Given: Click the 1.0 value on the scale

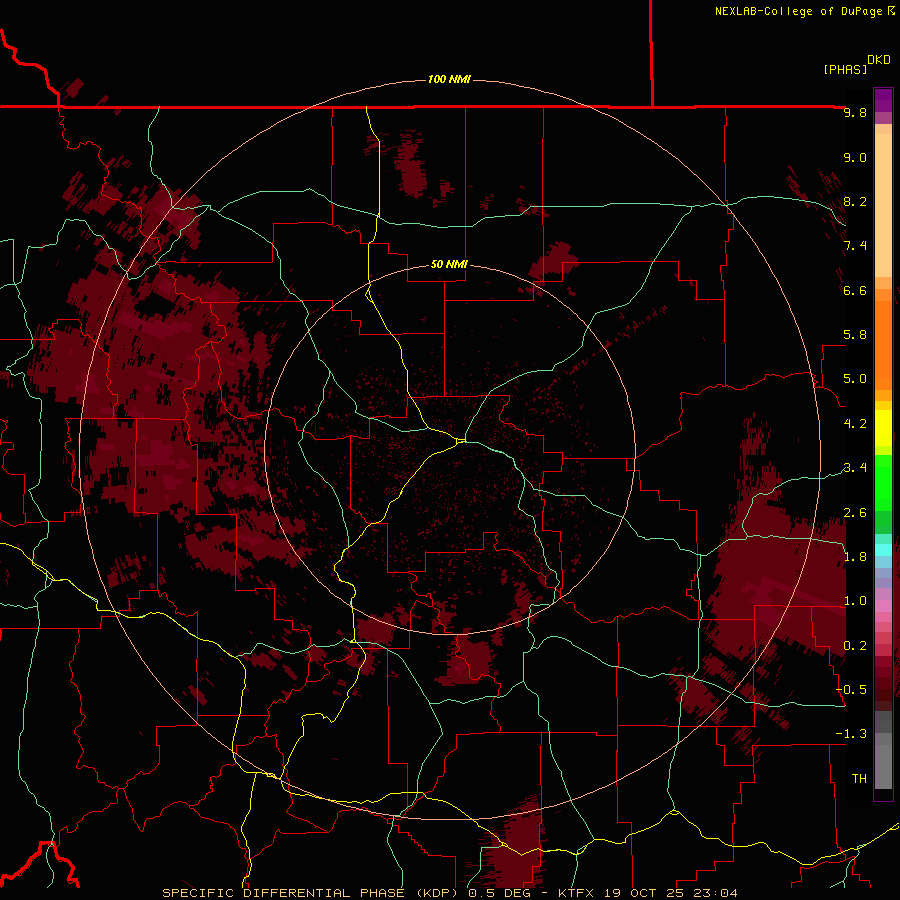Looking at the screenshot, I should click(855, 601).
